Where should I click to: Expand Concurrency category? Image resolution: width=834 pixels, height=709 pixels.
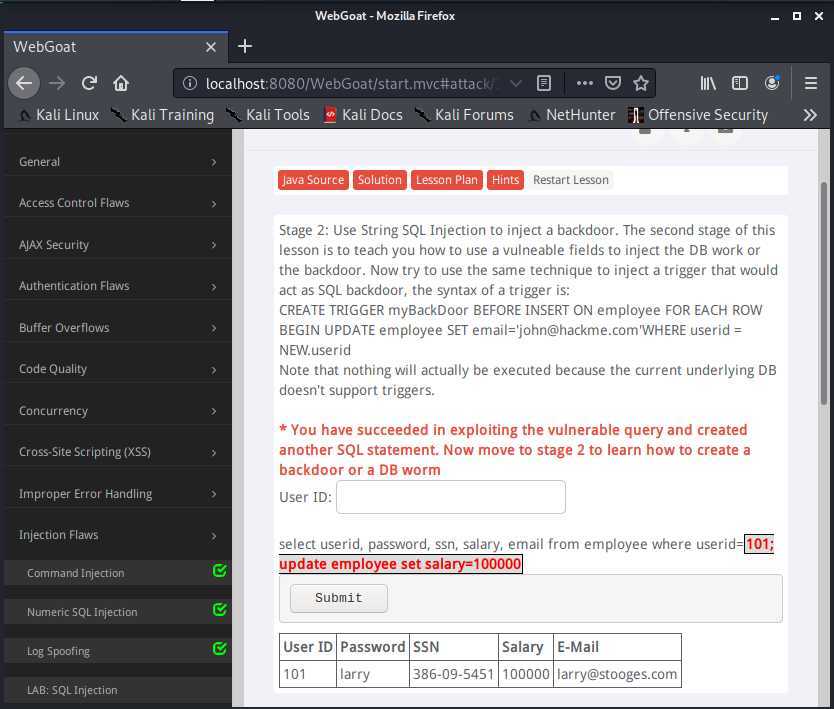pyautogui.click(x=119, y=411)
